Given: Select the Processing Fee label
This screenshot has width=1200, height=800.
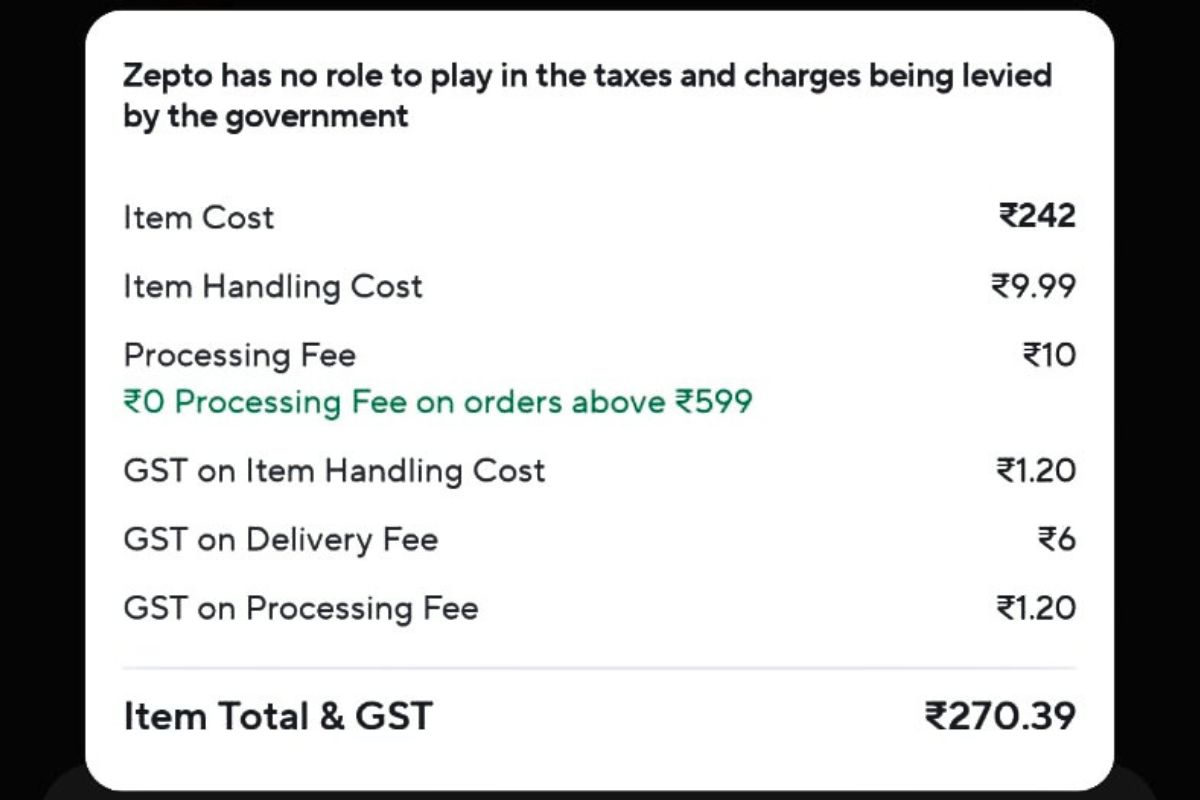Looking at the screenshot, I should (239, 355).
